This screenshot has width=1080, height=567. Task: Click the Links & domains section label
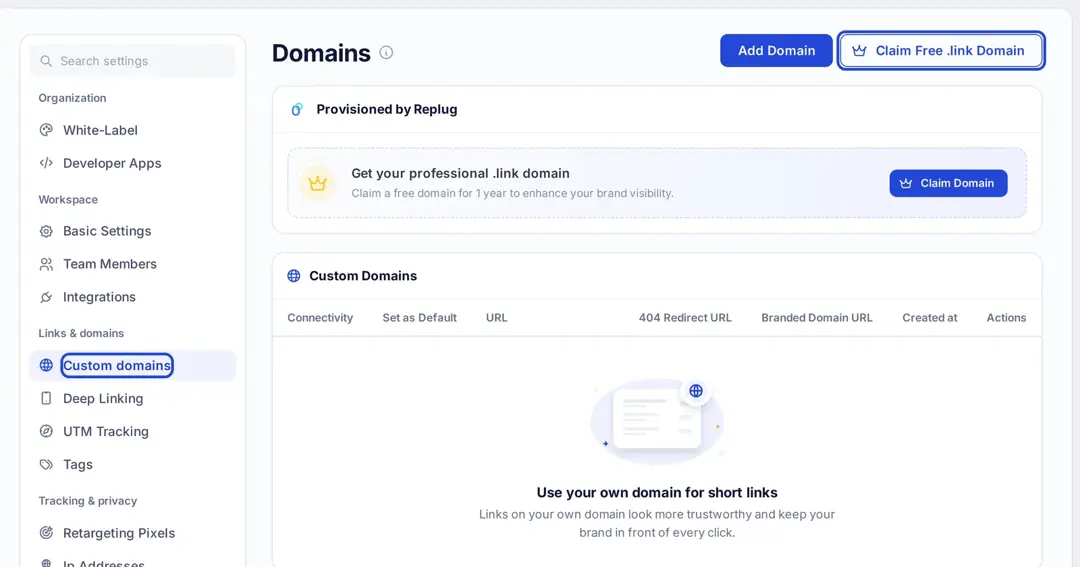(81, 333)
